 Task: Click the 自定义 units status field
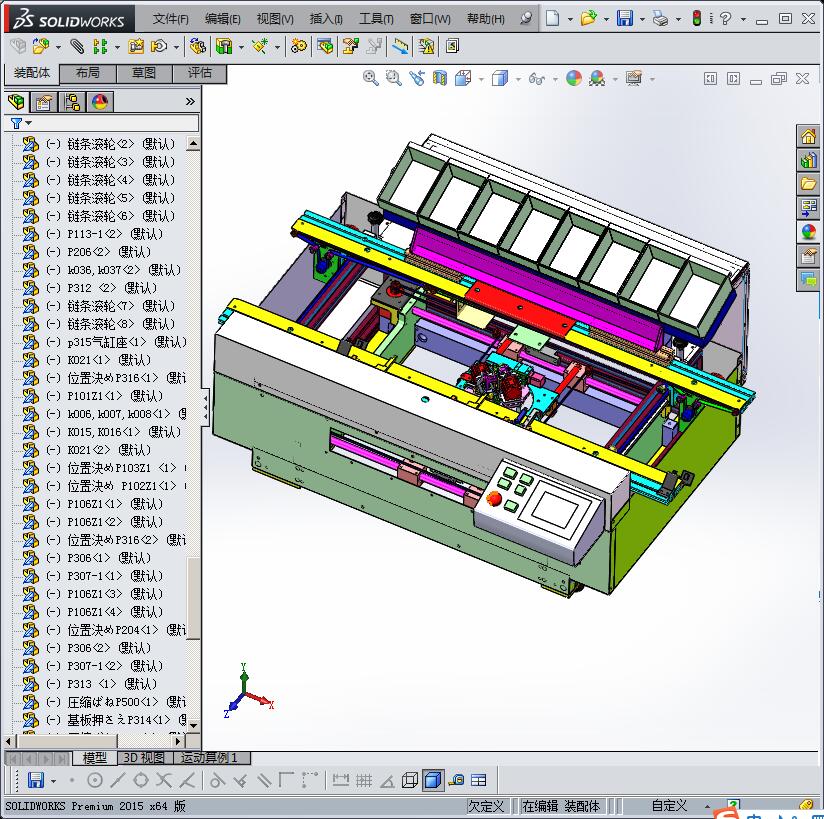[x=668, y=806]
